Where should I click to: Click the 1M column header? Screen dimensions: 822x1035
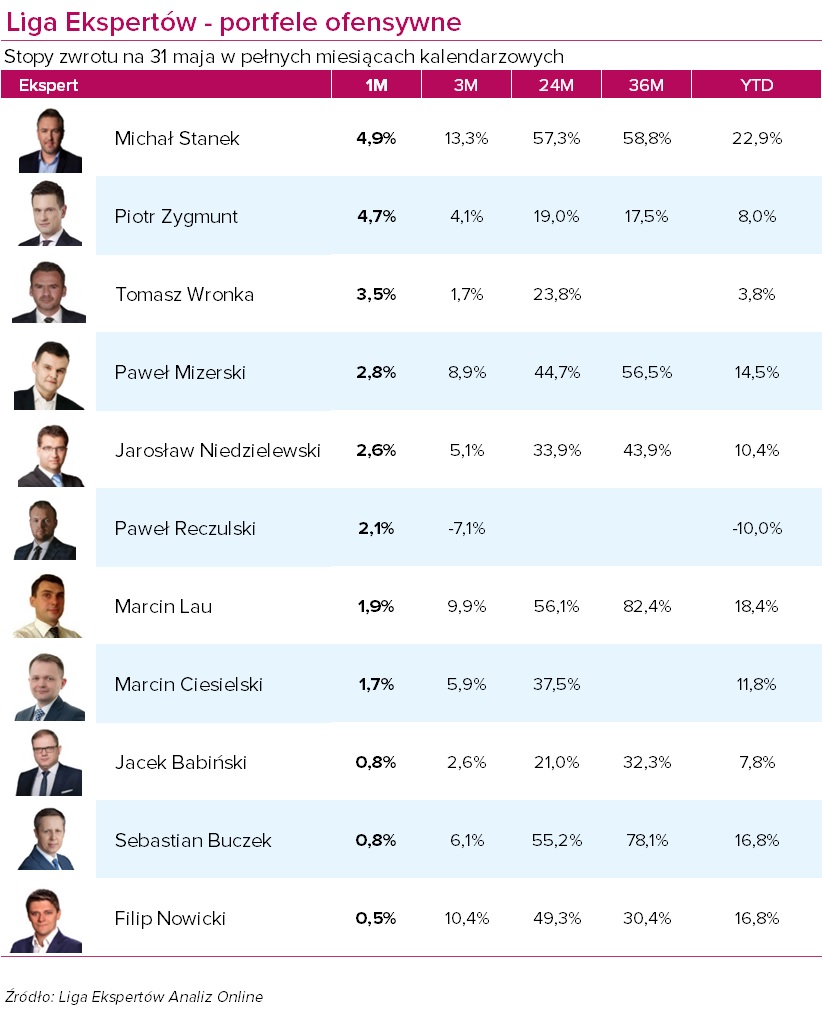tap(376, 85)
